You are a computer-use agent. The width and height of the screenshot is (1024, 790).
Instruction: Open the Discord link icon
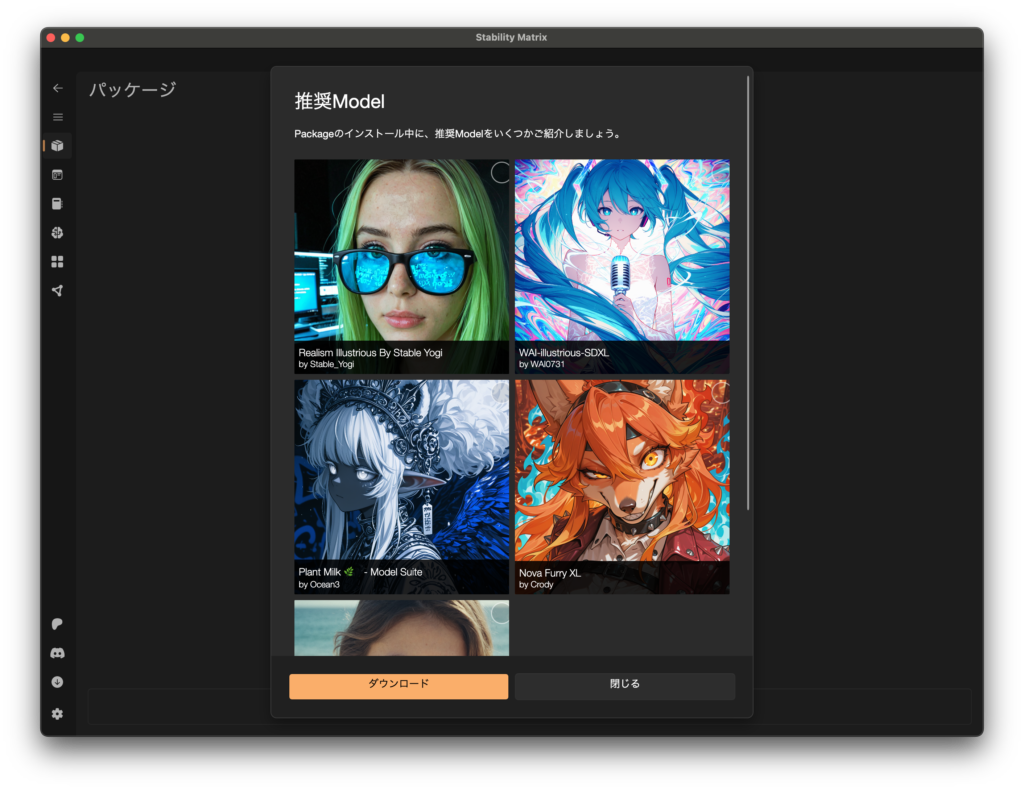click(x=57, y=653)
